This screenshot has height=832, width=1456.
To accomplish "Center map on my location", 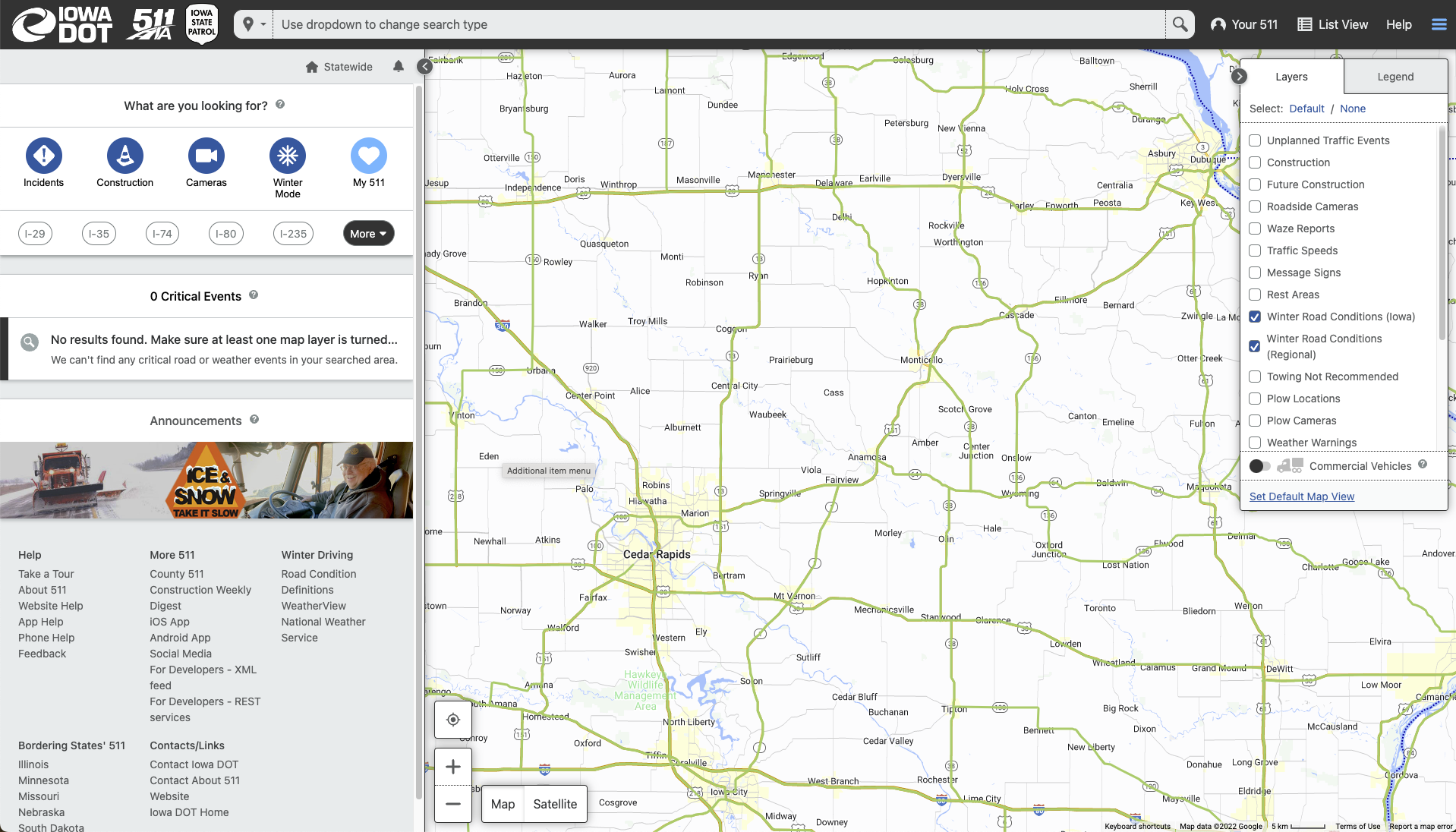I will coord(453,720).
